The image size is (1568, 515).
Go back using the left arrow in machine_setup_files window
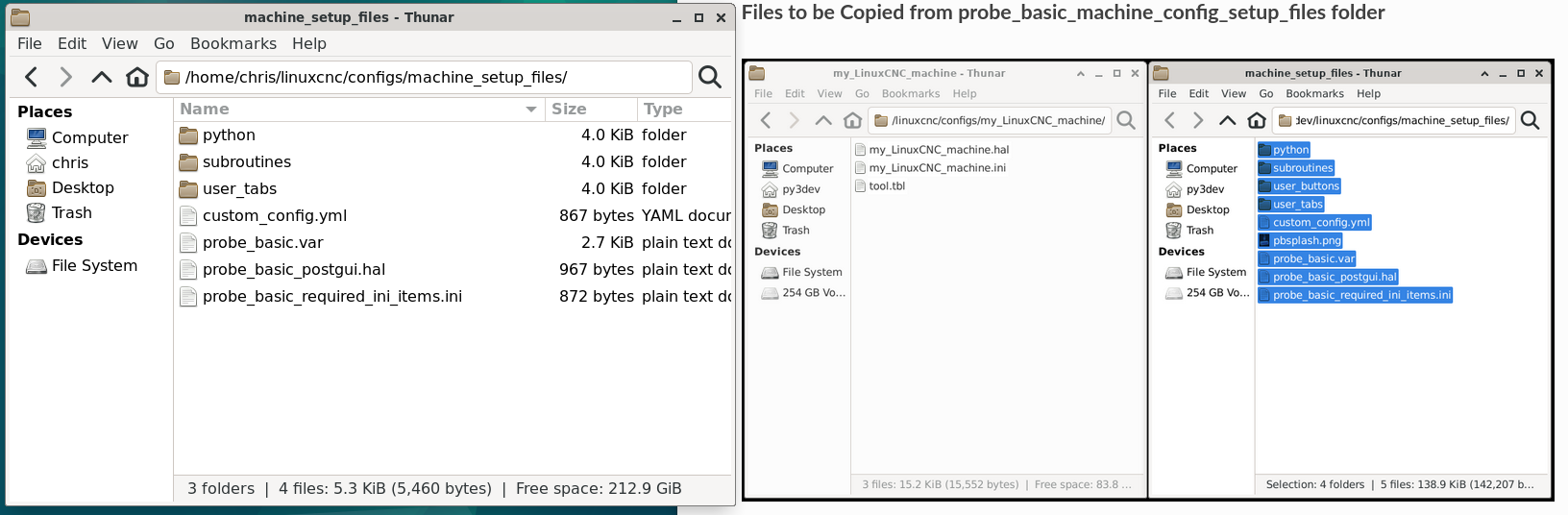[x=32, y=77]
